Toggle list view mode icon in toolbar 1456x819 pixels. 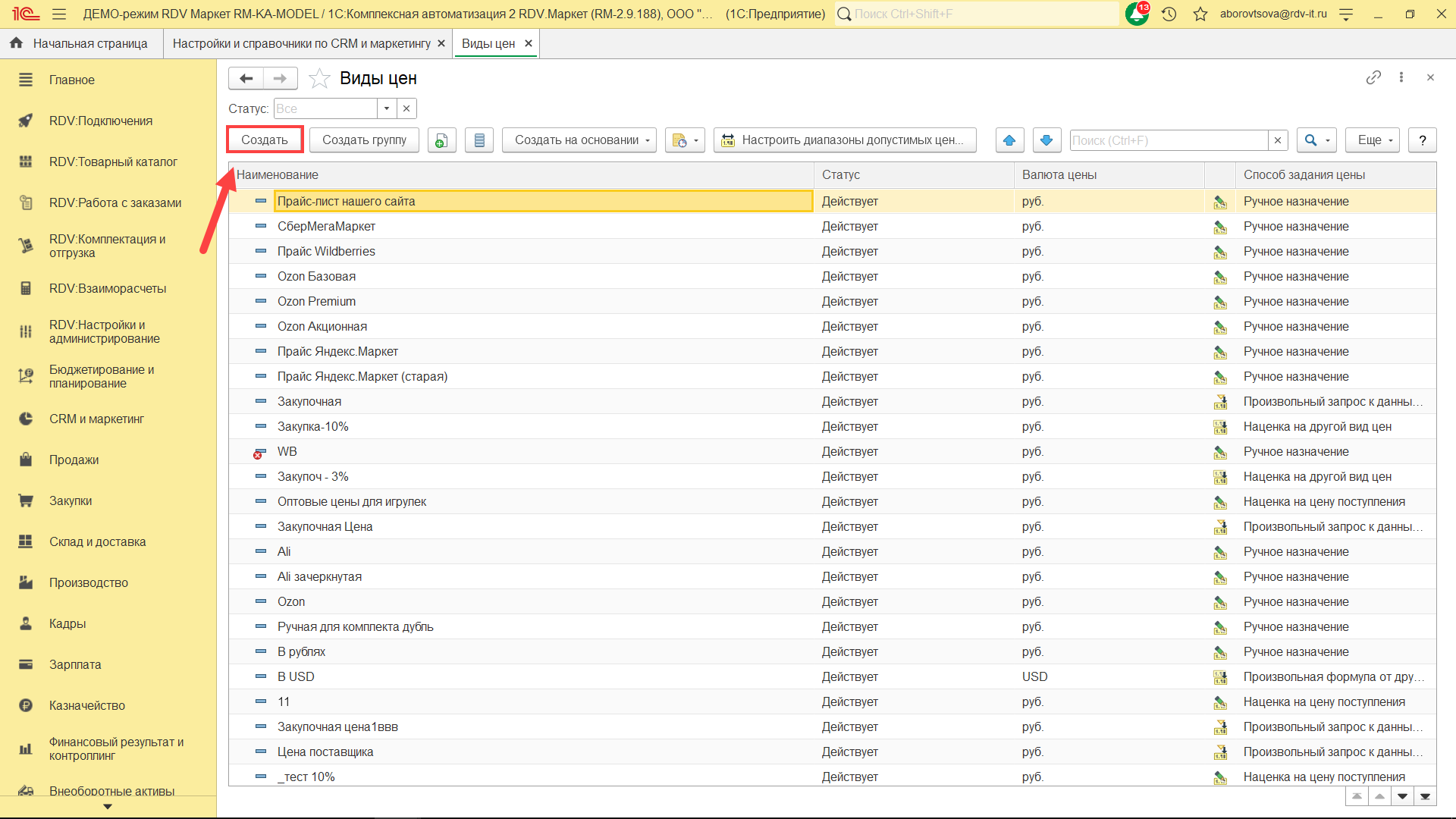479,140
